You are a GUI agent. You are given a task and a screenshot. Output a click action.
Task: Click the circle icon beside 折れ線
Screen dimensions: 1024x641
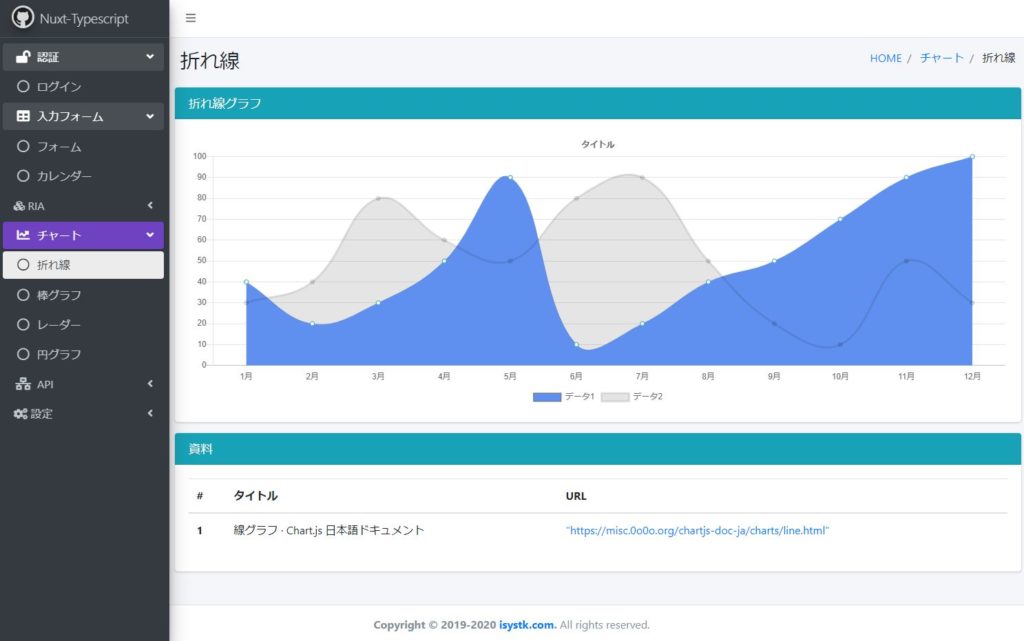tap(23, 264)
